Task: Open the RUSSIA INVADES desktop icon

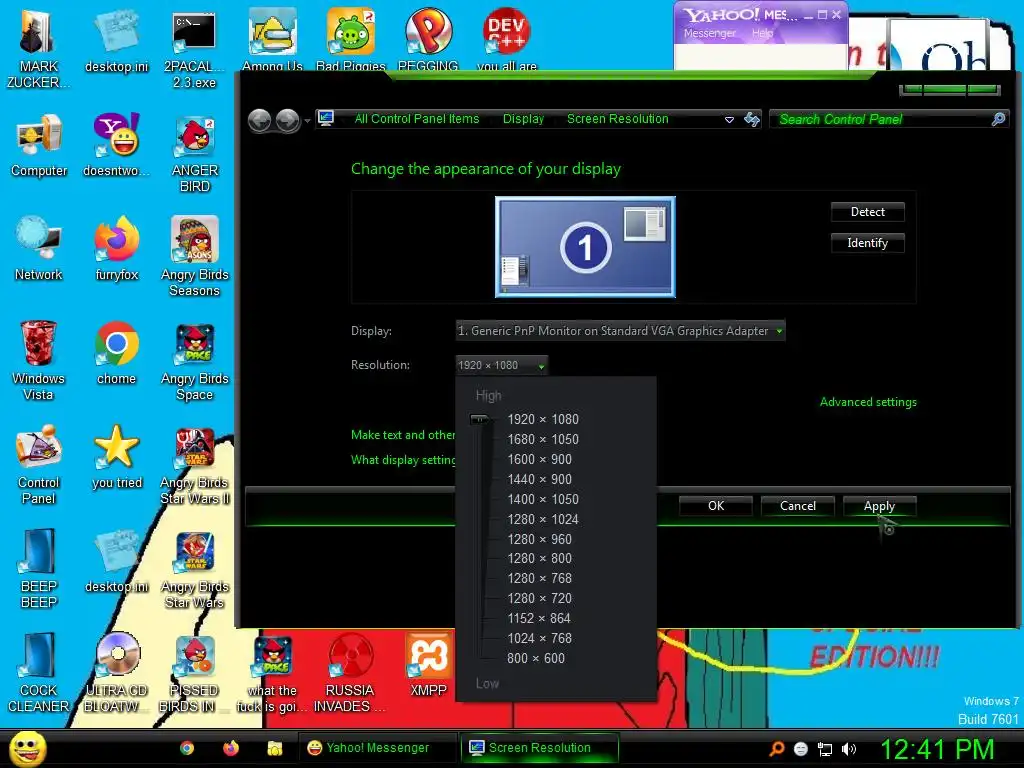Action: [350, 673]
